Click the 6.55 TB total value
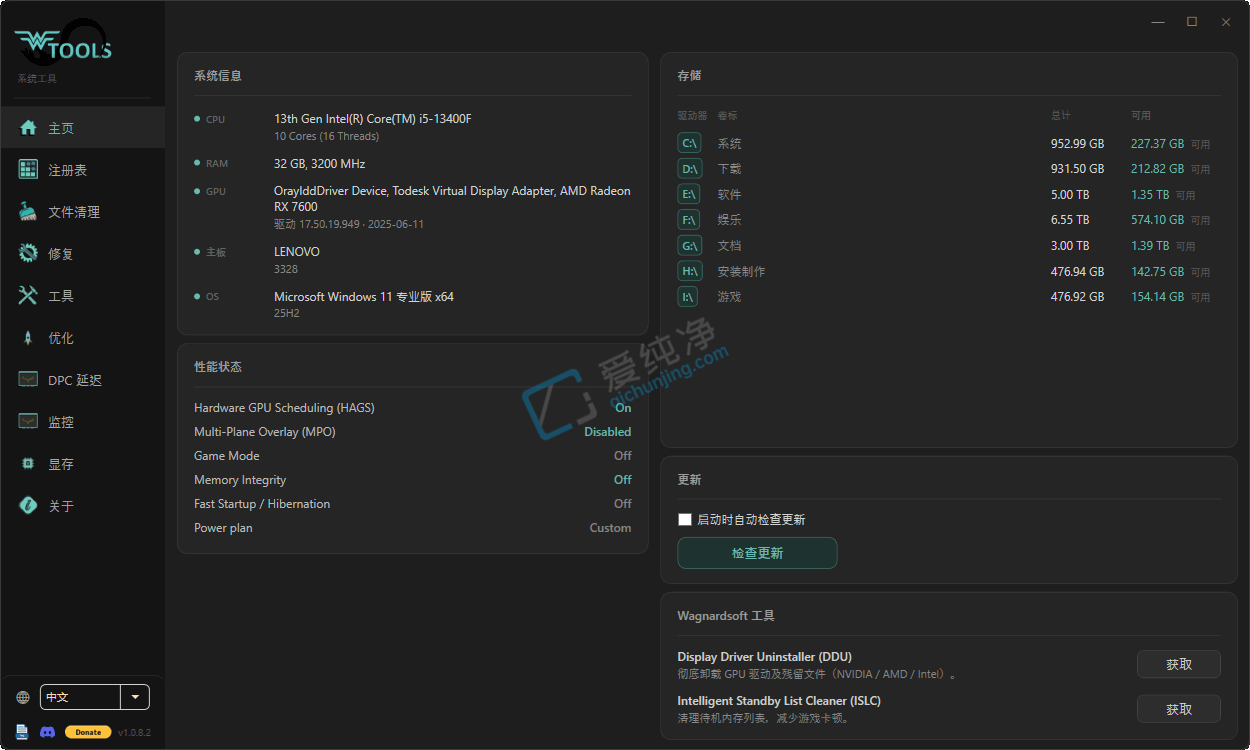 (x=1070, y=220)
